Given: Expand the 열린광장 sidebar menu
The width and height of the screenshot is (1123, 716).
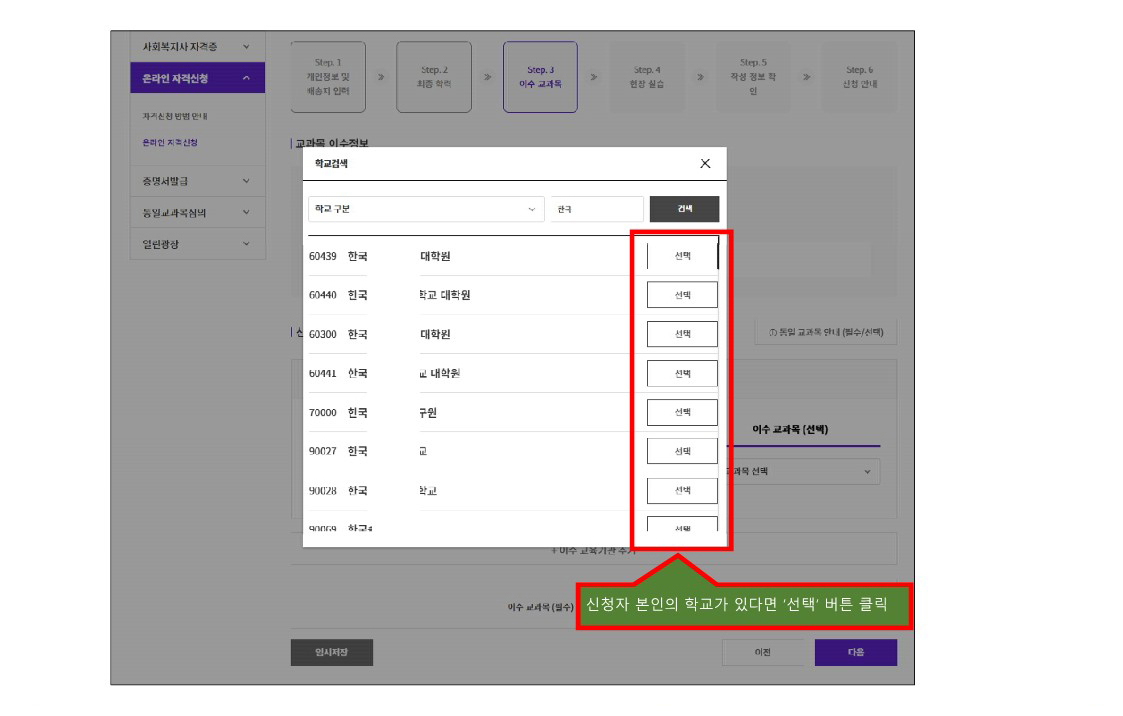Looking at the screenshot, I should pyautogui.click(x=197, y=244).
